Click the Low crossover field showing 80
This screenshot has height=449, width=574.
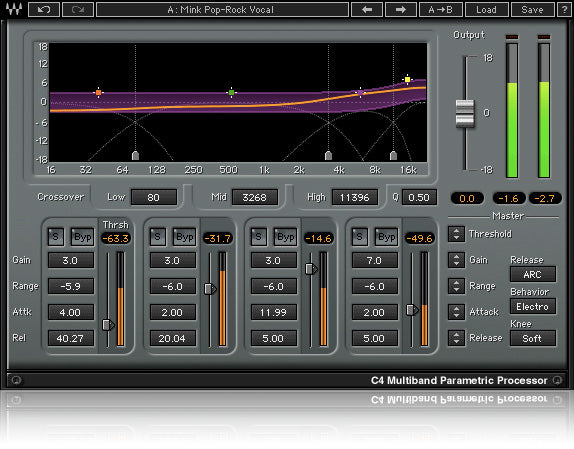[x=154, y=197]
